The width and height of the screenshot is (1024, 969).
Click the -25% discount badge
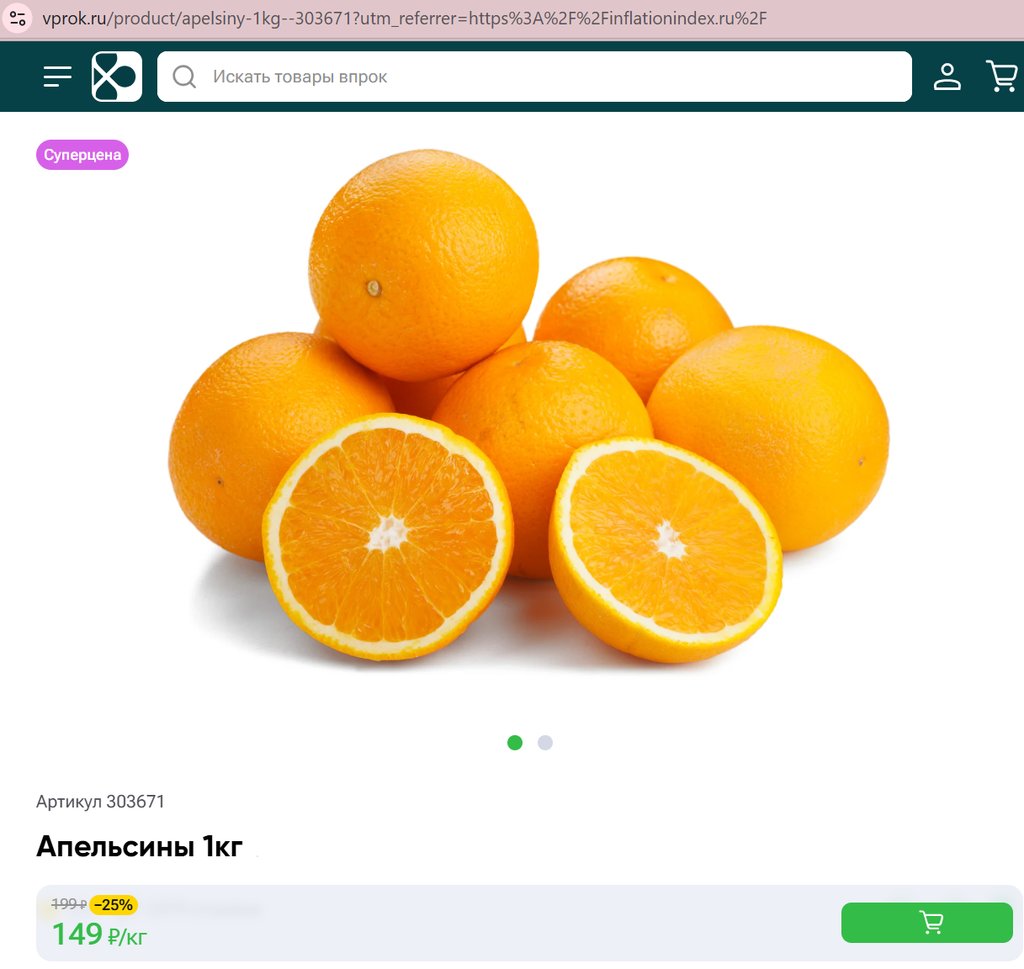[x=114, y=905]
